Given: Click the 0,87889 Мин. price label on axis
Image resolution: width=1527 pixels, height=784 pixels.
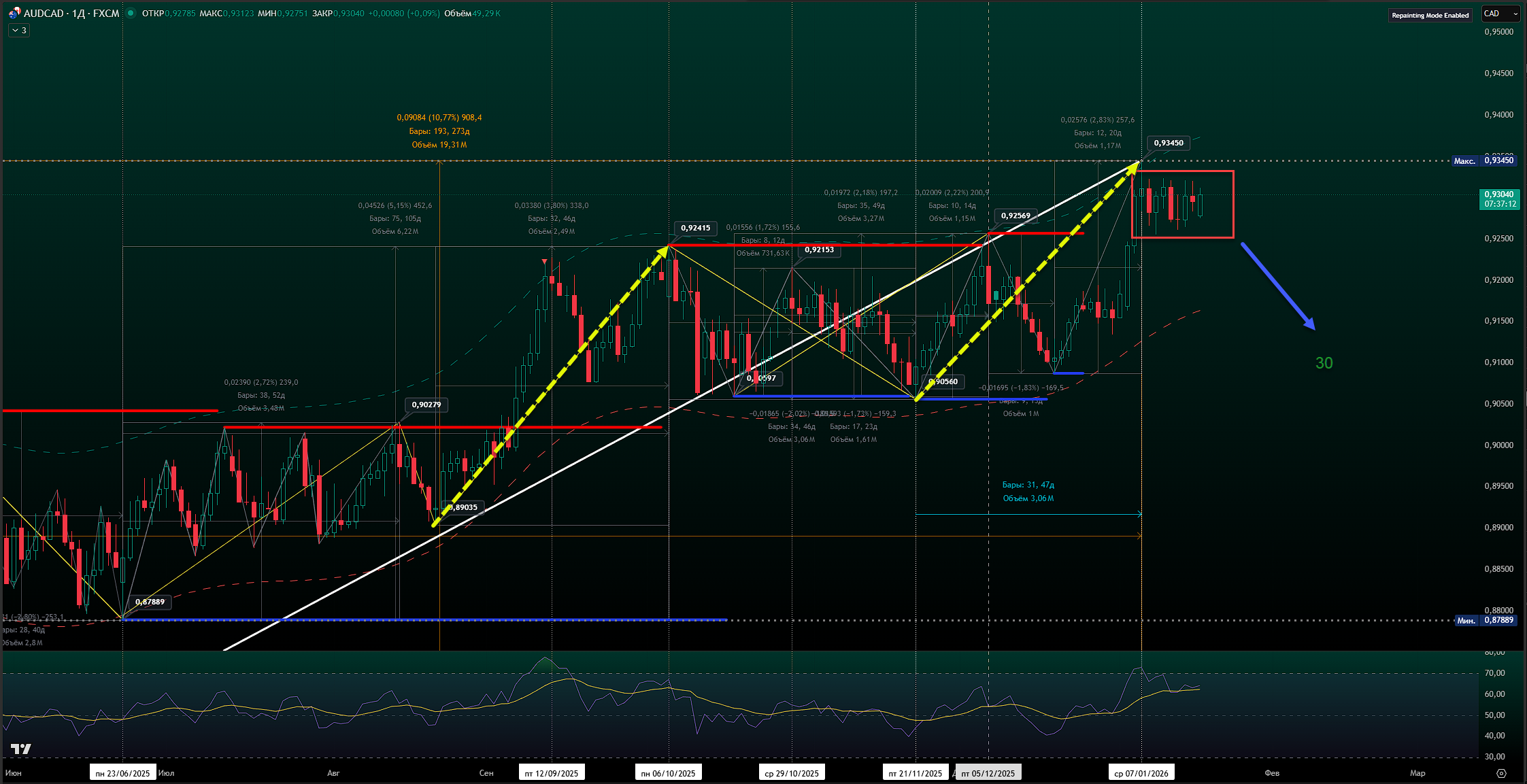Looking at the screenshot, I should coord(1498,620).
